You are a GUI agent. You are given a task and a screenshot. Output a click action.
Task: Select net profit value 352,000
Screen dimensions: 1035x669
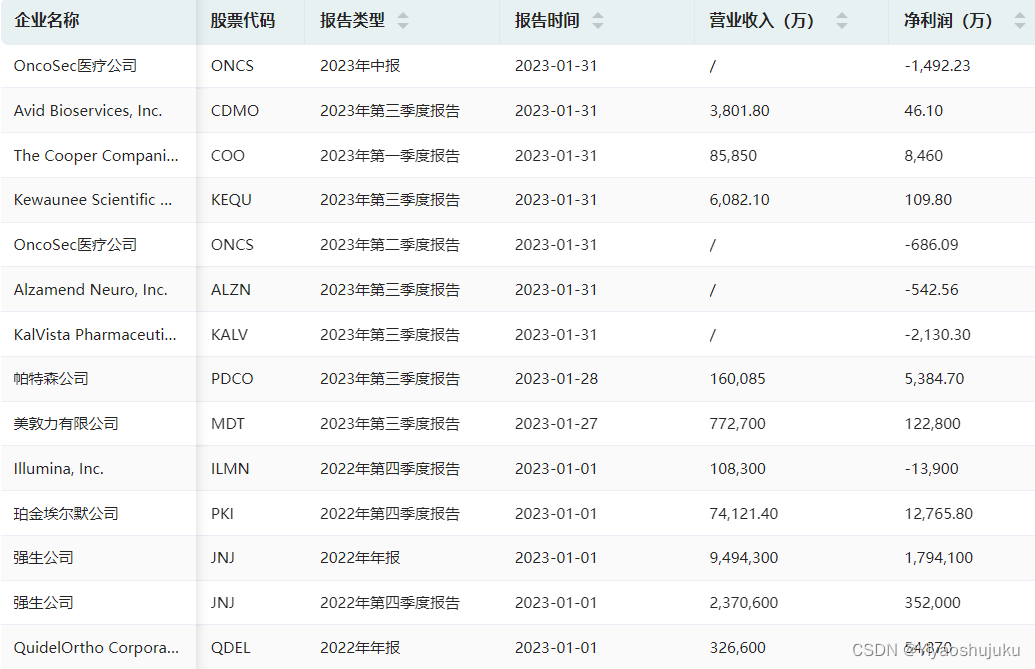[933, 602]
